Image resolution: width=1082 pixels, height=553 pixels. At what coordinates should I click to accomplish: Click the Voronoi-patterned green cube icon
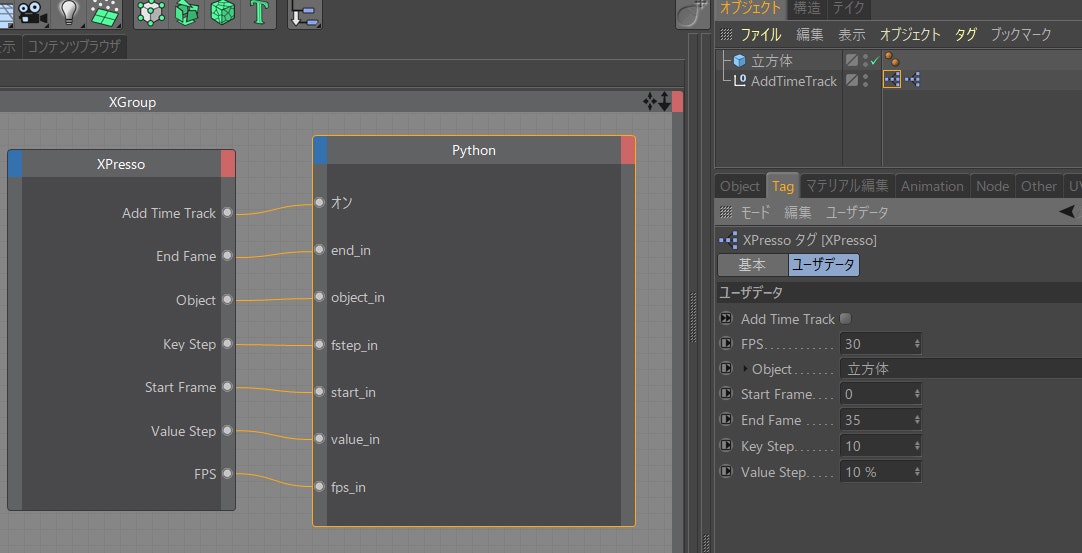coord(222,12)
